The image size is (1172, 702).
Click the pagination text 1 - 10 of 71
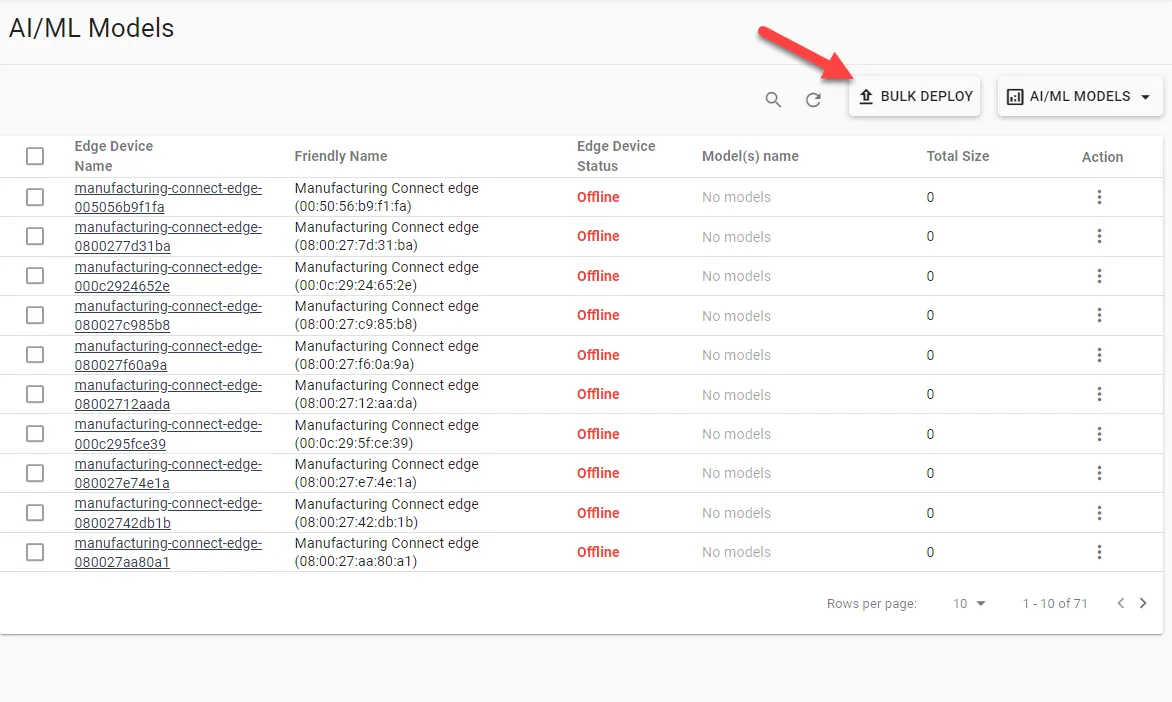[x=1055, y=603]
